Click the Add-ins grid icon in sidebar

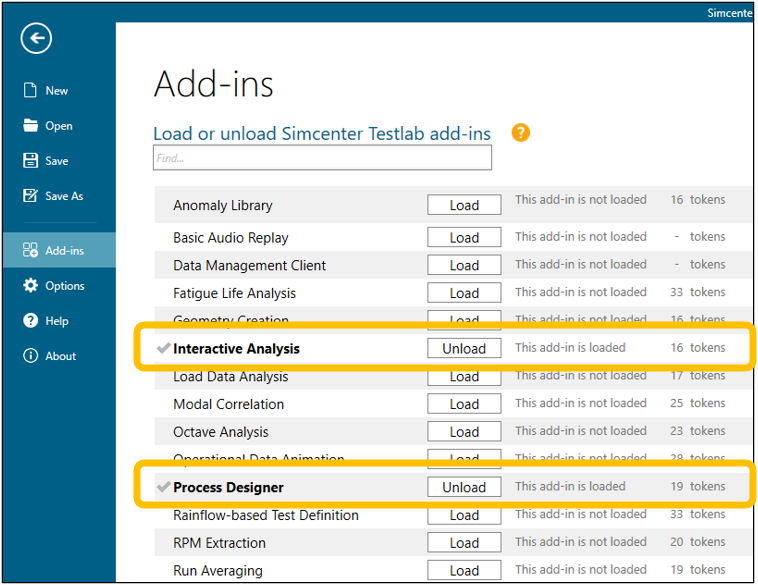point(30,250)
